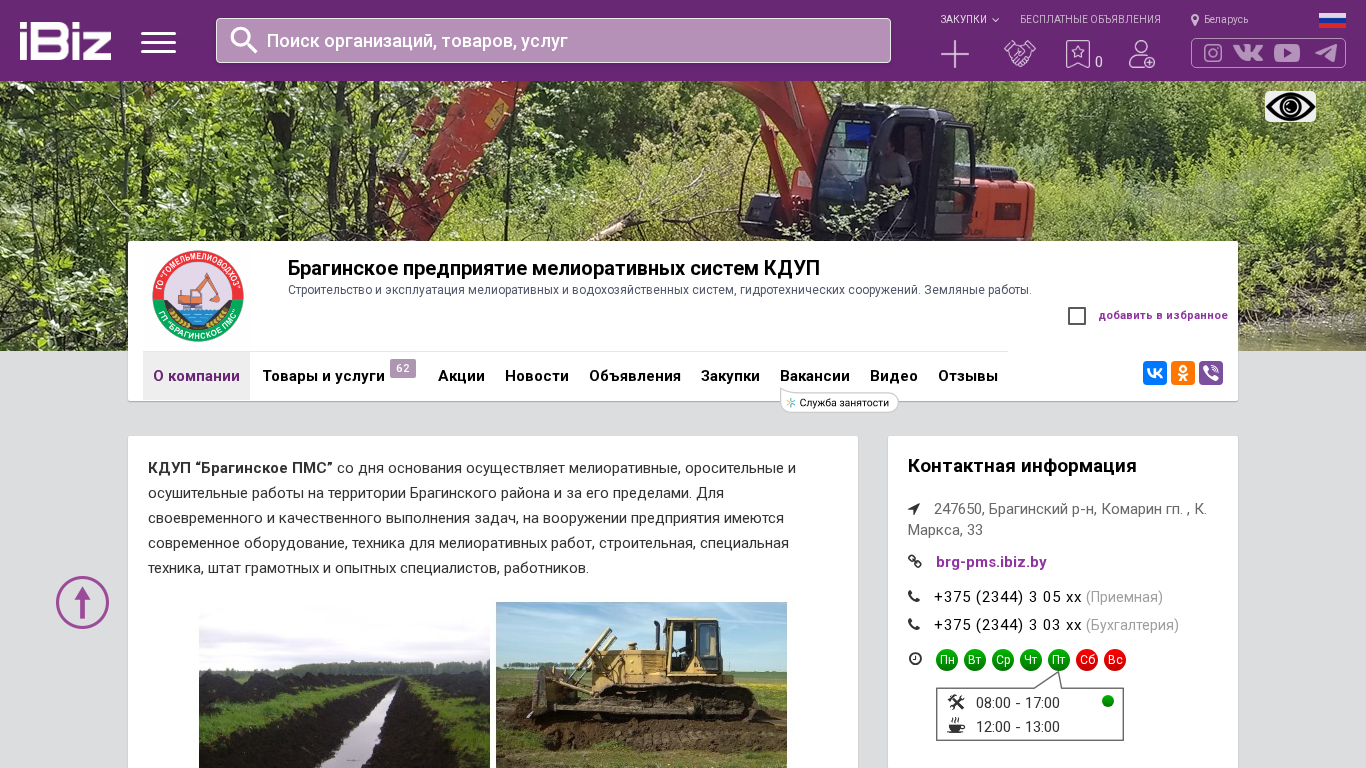Screen dimensions: 1366x768
Task: Open 'Бесплатные объявления' link
Action: [1090, 19]
